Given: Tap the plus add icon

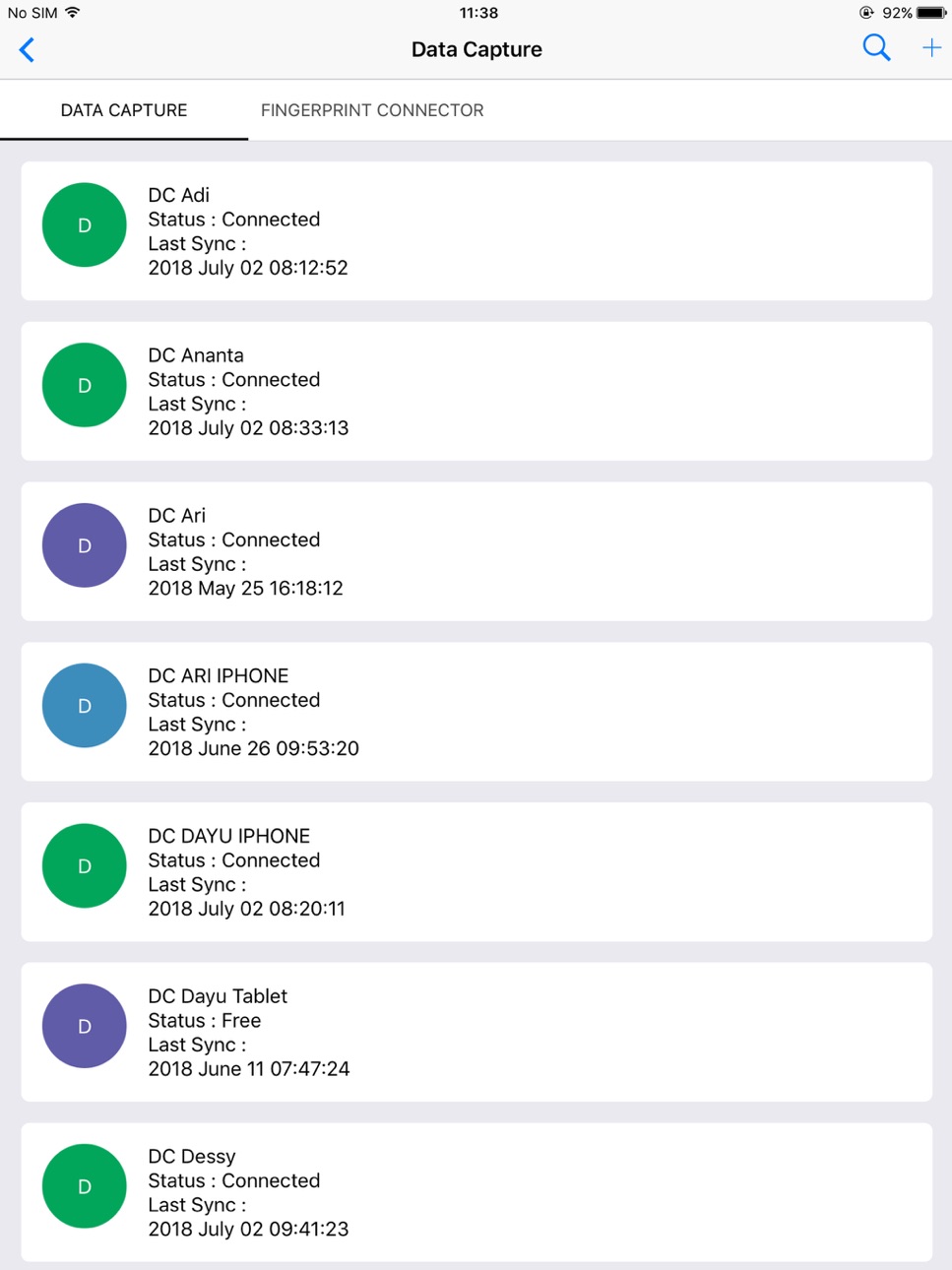Looking at the screenshot, I should 931,47.
